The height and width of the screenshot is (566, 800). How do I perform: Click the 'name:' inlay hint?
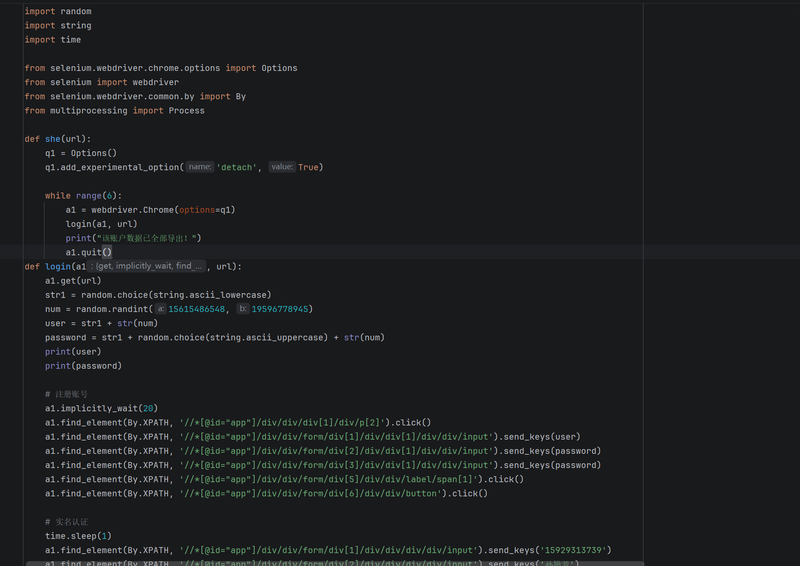pos(200,167)
